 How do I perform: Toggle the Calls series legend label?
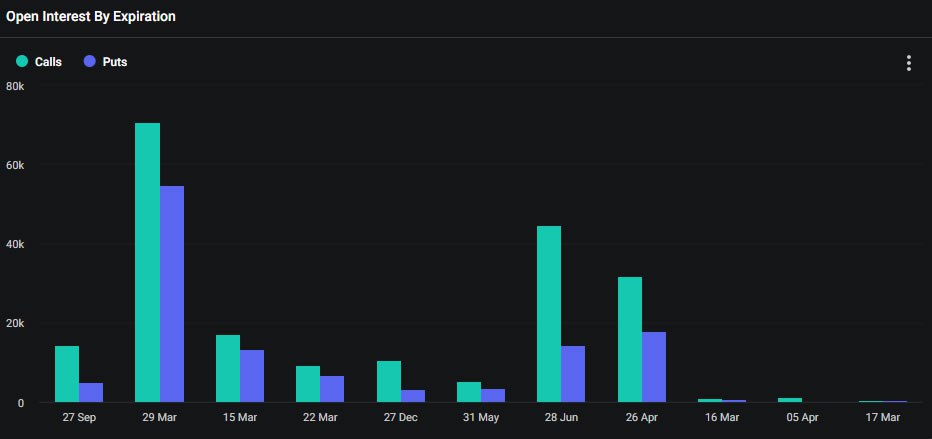click(48, 62)
